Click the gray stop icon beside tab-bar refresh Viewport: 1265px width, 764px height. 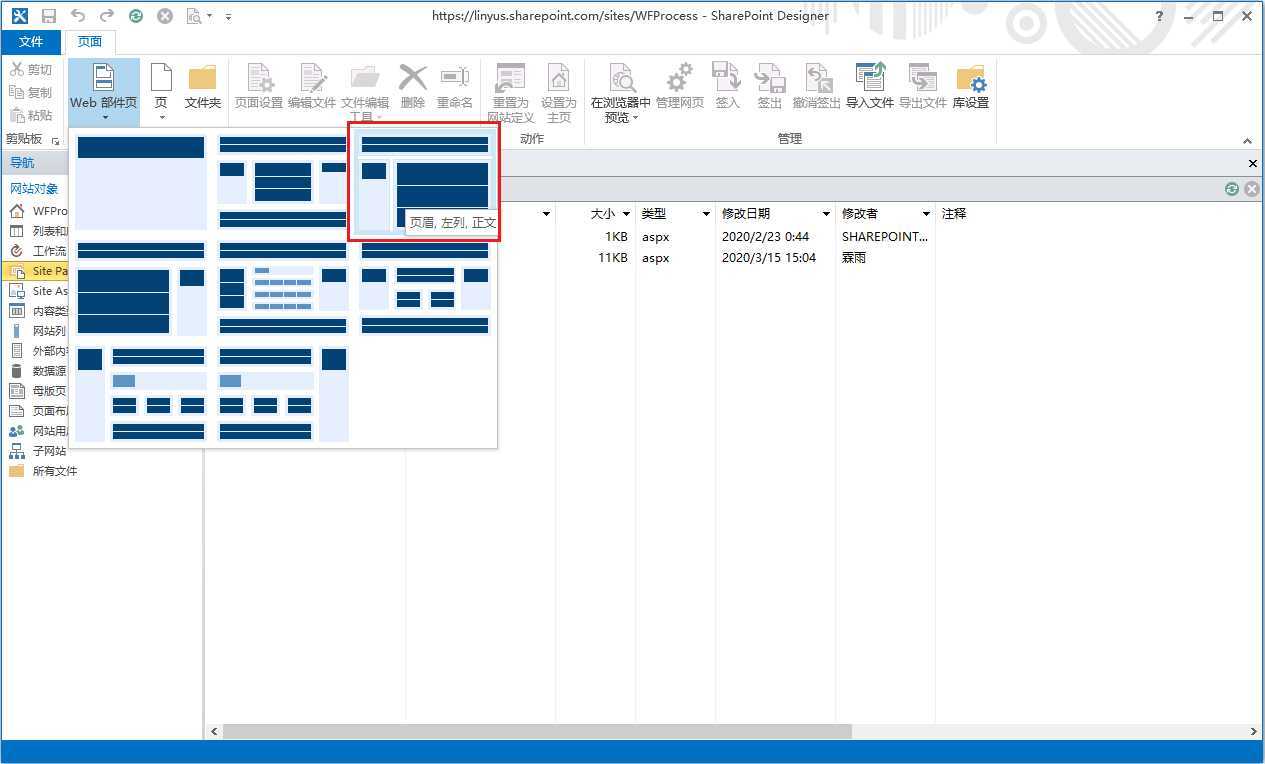click(1251, 189)
